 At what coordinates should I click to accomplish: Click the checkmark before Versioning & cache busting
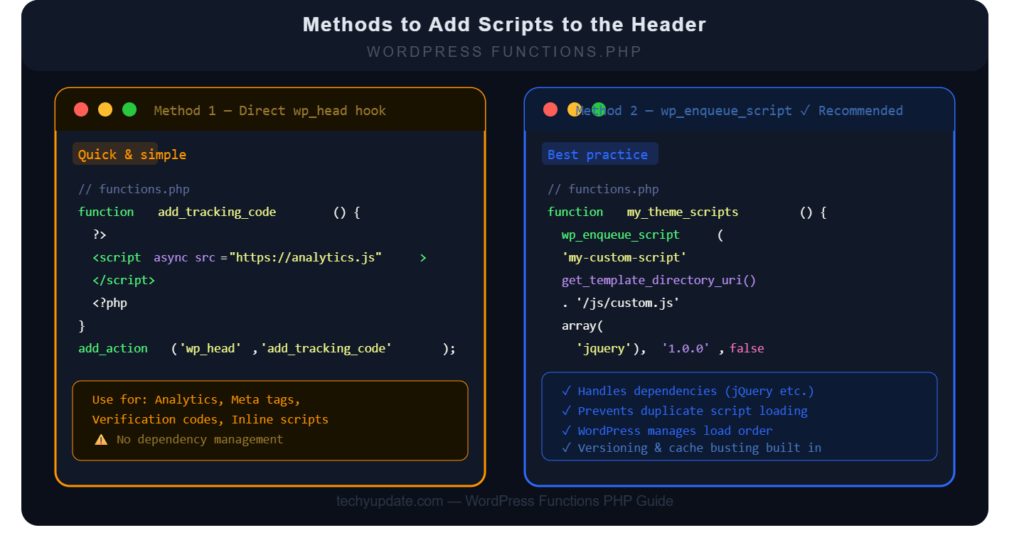(x=566, y=448)
